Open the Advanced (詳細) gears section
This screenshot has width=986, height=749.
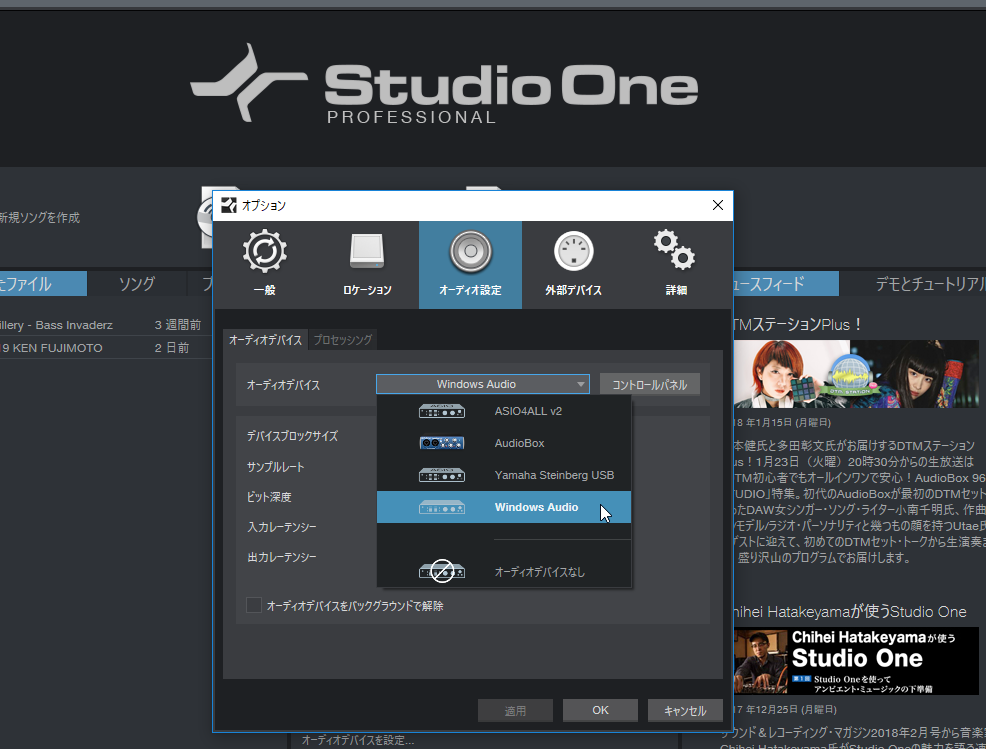coord(676,265)
